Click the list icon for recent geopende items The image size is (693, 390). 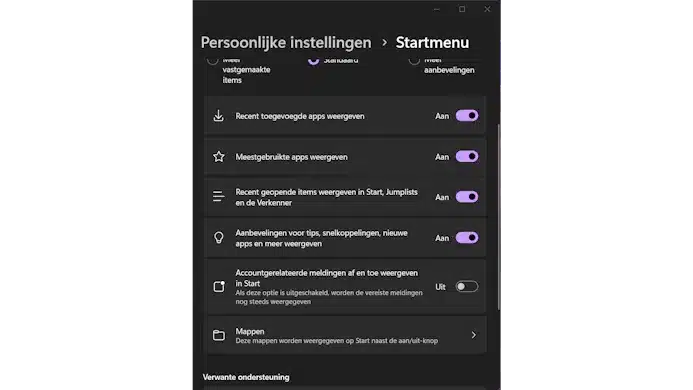point(218,197)
